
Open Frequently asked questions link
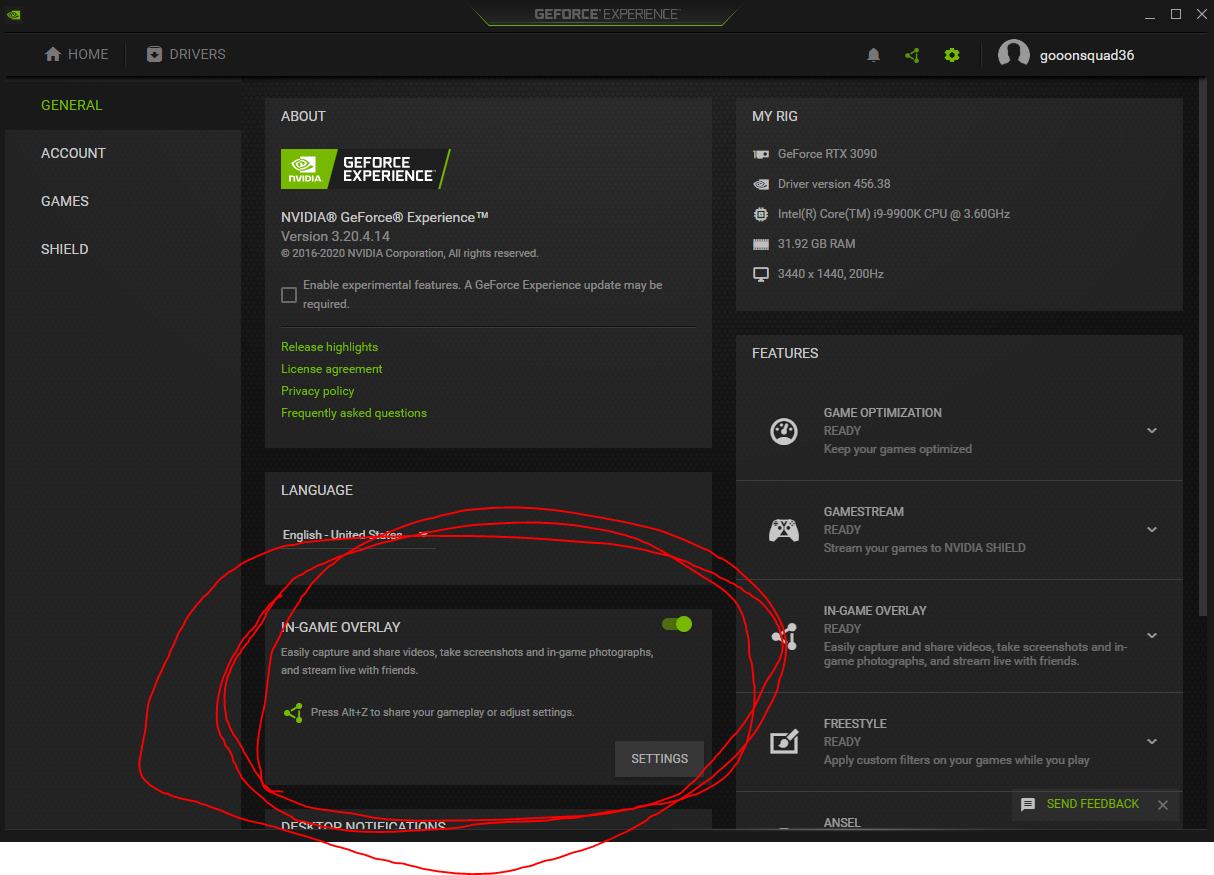click(354, 413)
